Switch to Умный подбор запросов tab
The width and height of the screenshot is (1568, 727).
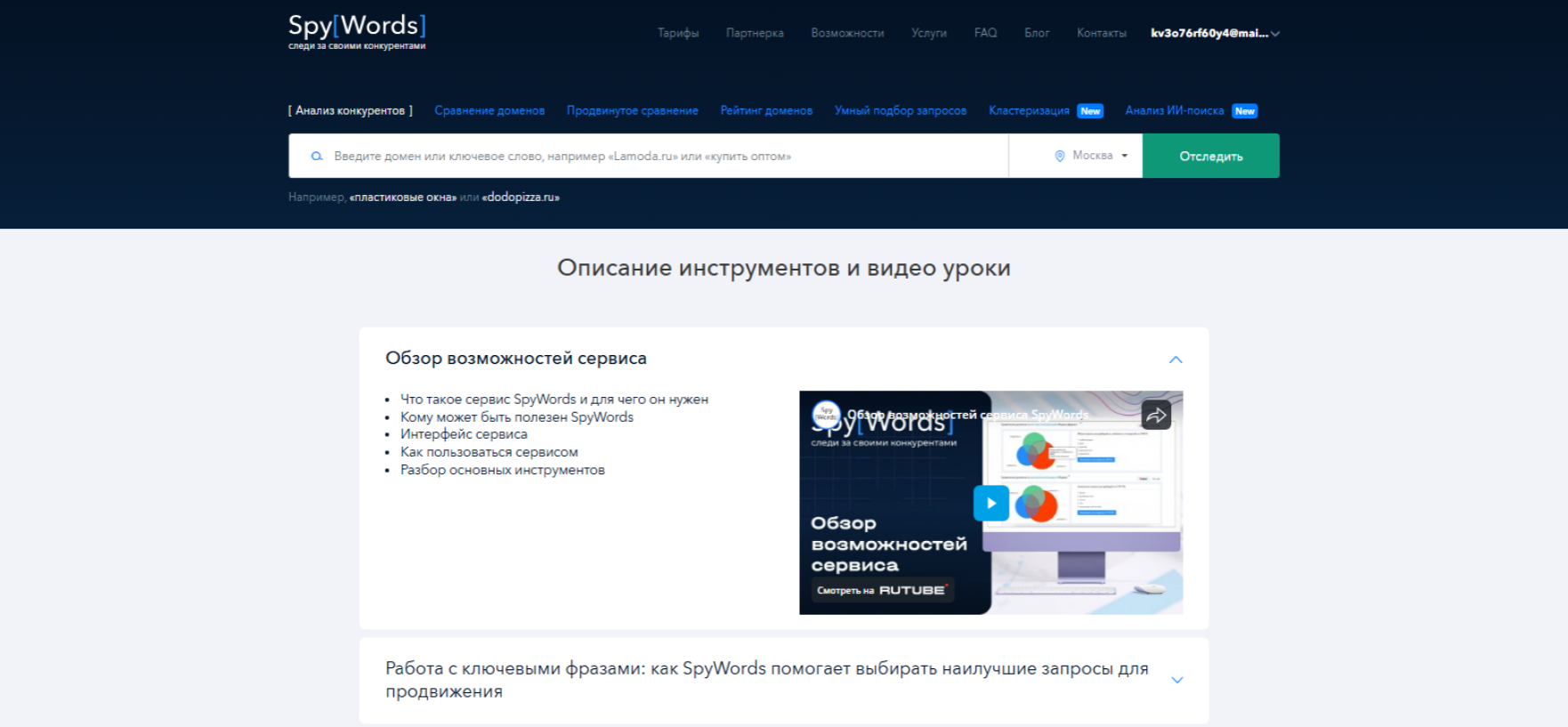tap(901, 110)
